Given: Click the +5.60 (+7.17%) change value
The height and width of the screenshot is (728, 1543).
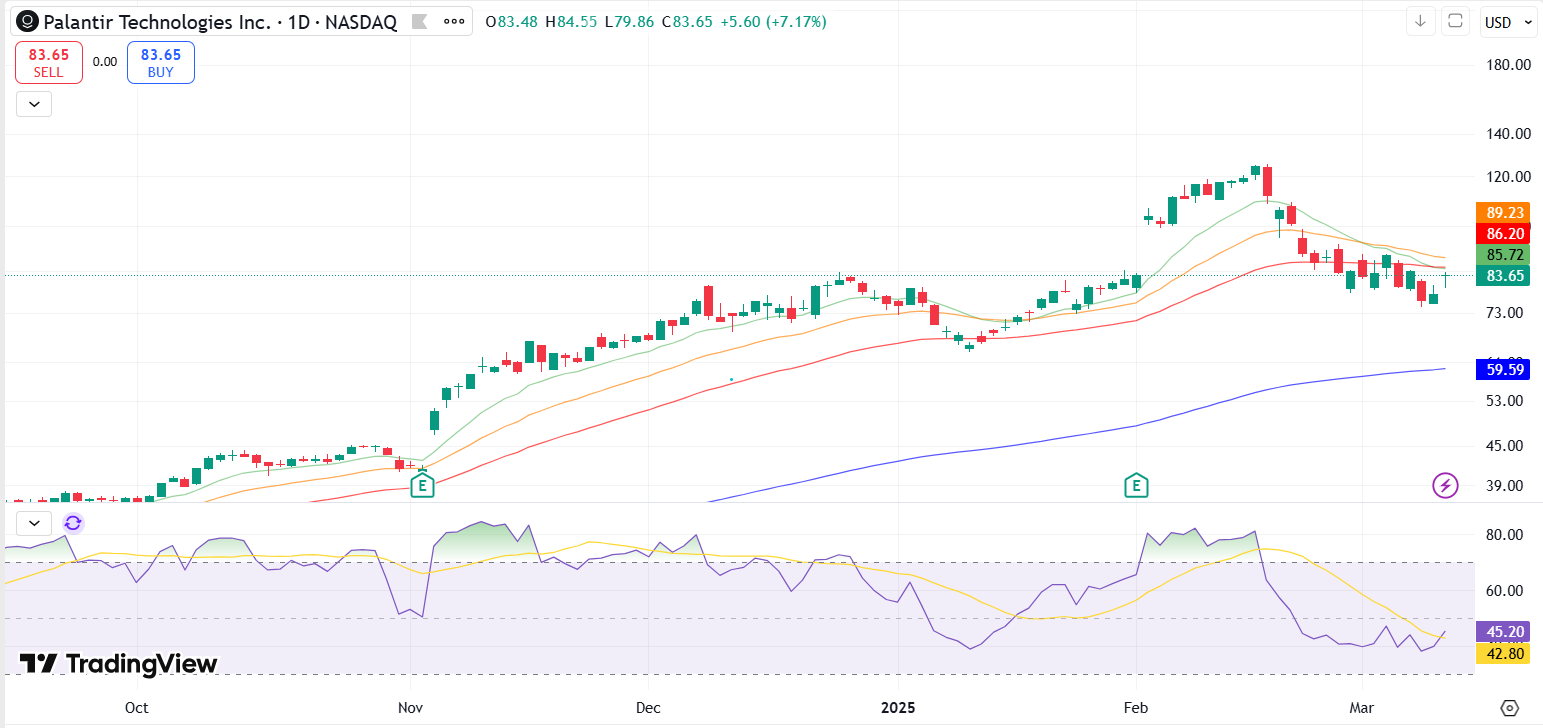Looking at the screenshot, I should click(x=773, y=21).
